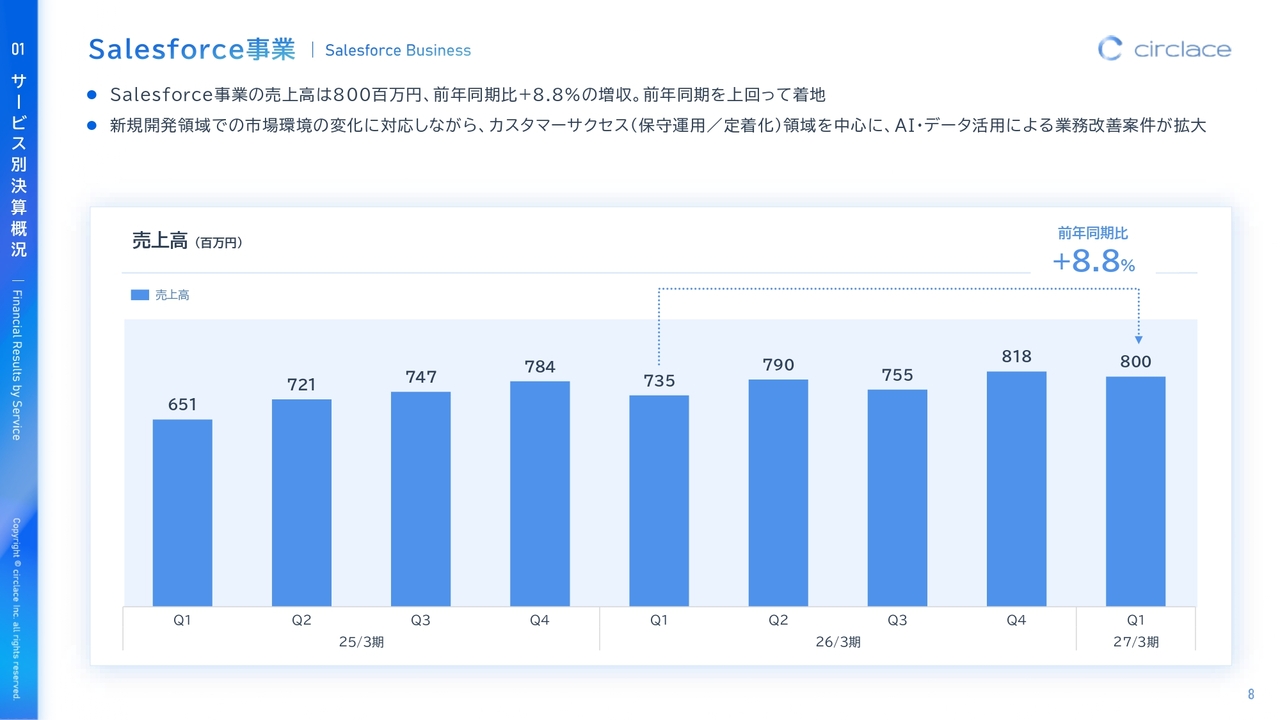Click the page number 8
The width and height of the screenshot is (1280, 720).
[x=1251, y=695]
